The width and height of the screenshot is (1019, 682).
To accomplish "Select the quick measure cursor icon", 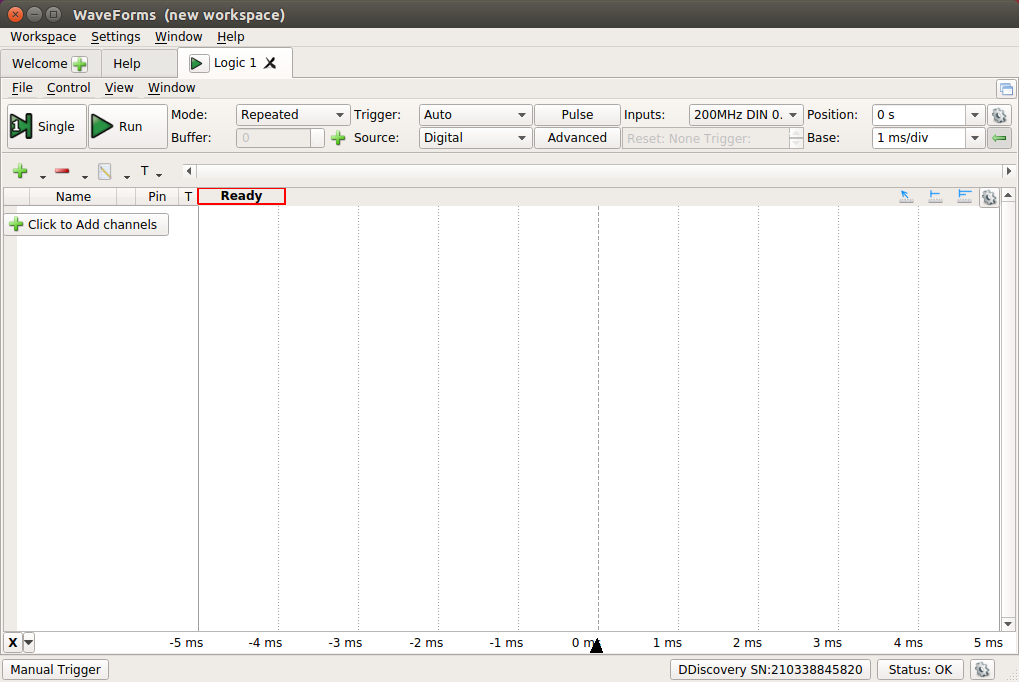I will (906, 196).
